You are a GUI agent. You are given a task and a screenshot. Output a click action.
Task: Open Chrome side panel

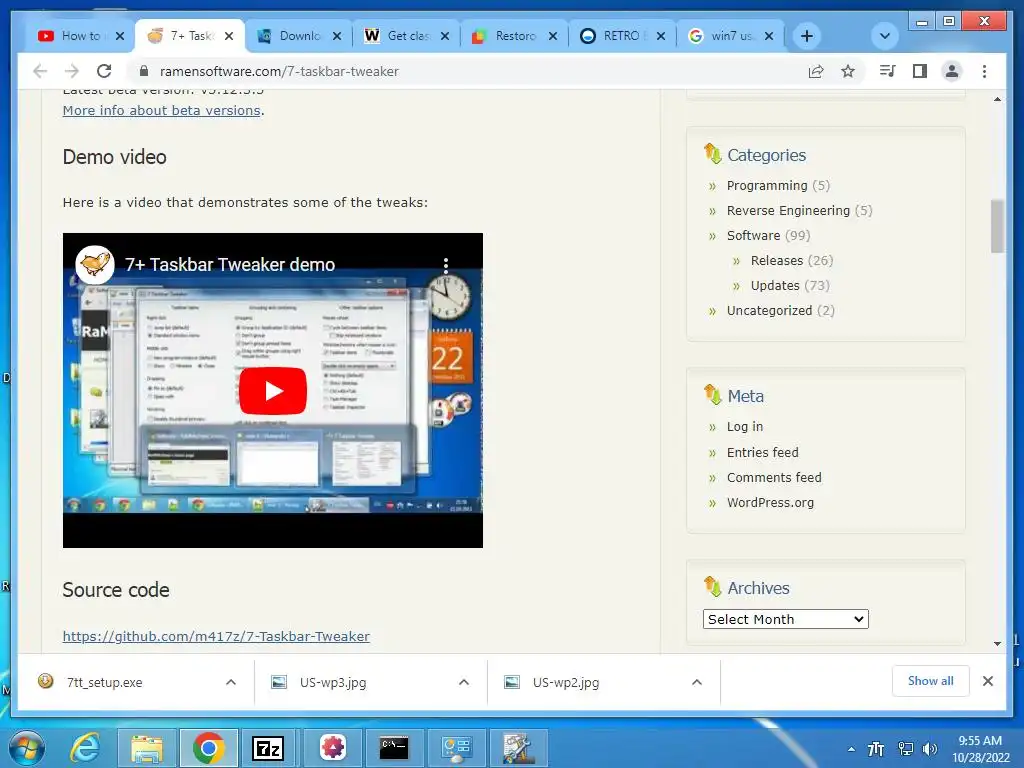click(920, 71)
